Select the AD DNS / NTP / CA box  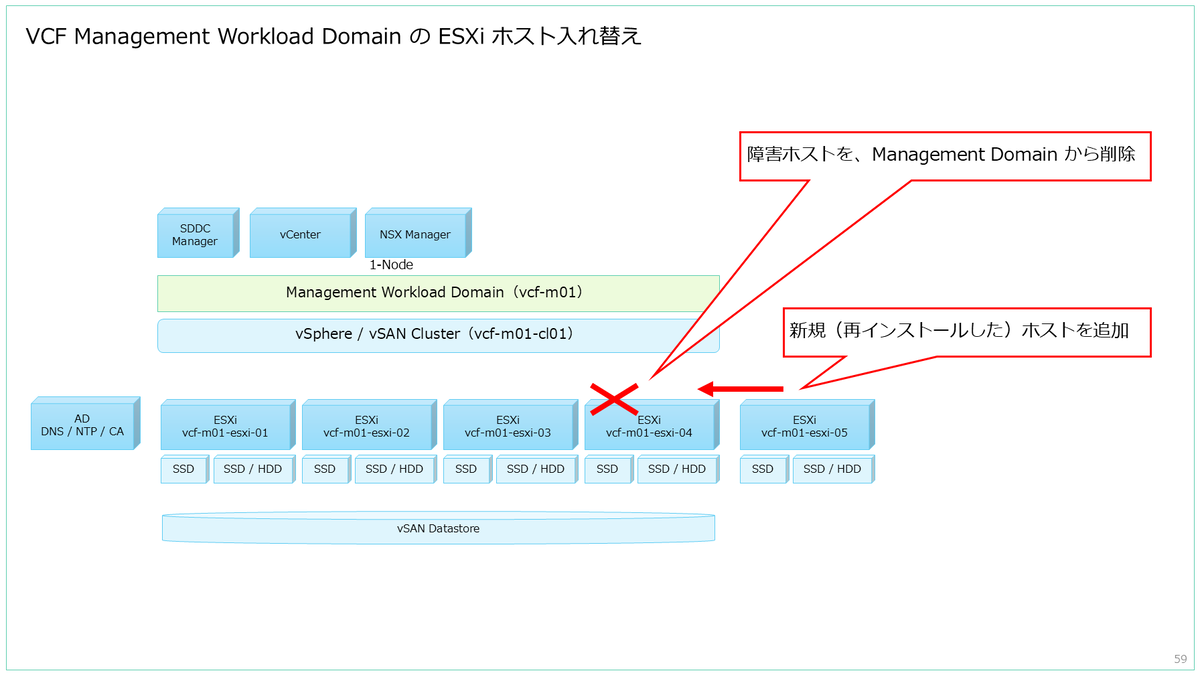[x=85, y=425]
